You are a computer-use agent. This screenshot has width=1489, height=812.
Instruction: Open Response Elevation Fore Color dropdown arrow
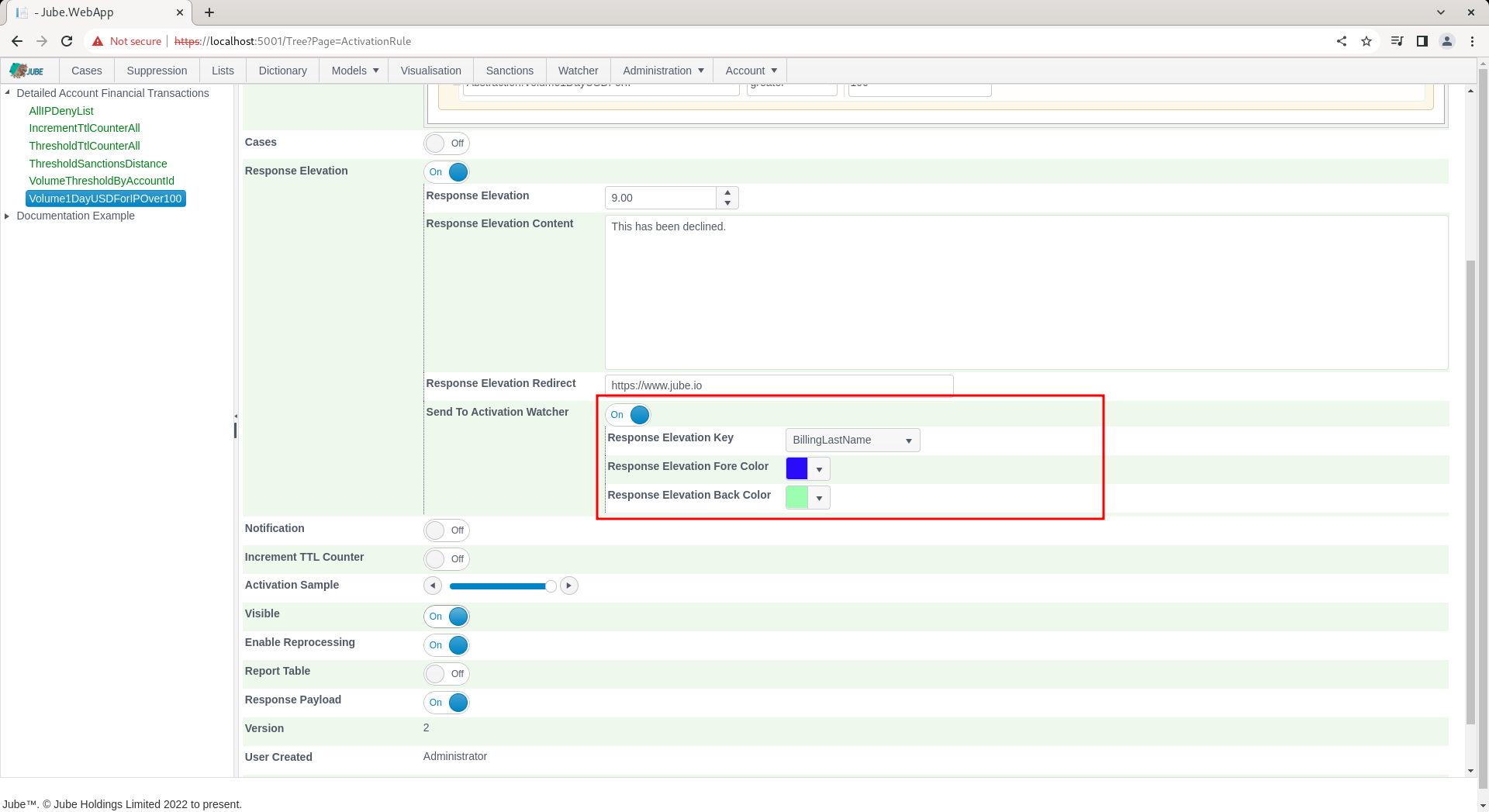click(x=819, y=469)
